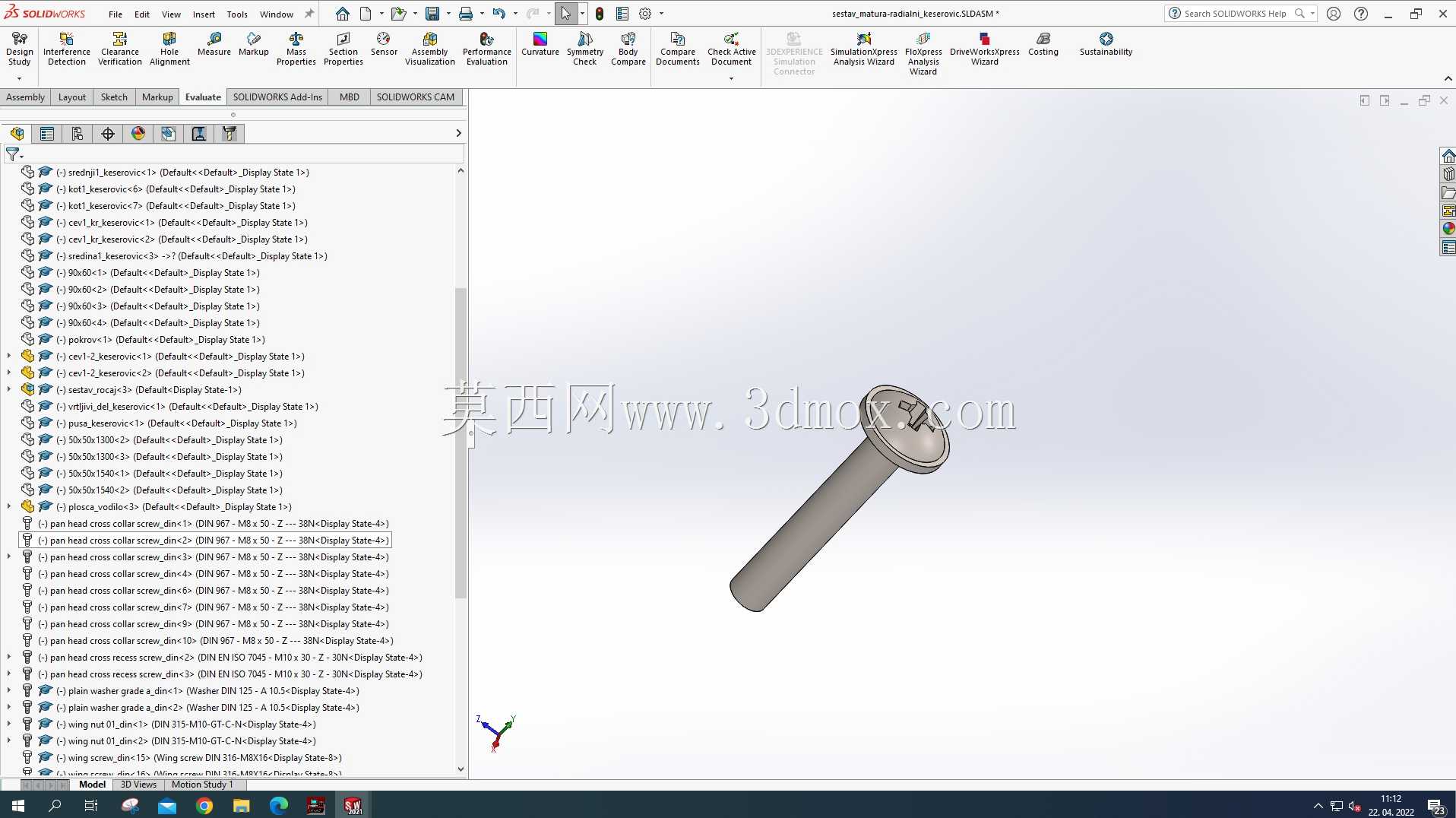This screenshot has height=818, width=1456.
Task: Open ConfigurationManager panel tab
Action: tap(78, 134)
